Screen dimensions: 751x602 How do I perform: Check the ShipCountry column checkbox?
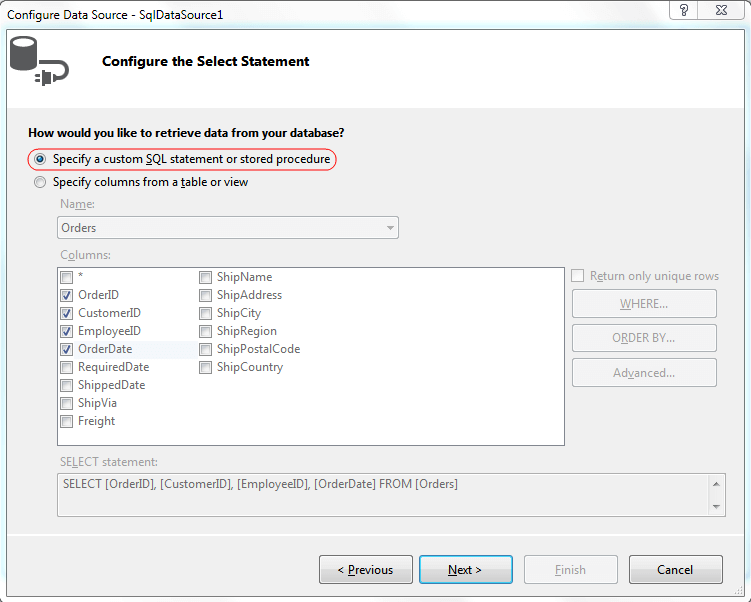click(x=205, y=367)
